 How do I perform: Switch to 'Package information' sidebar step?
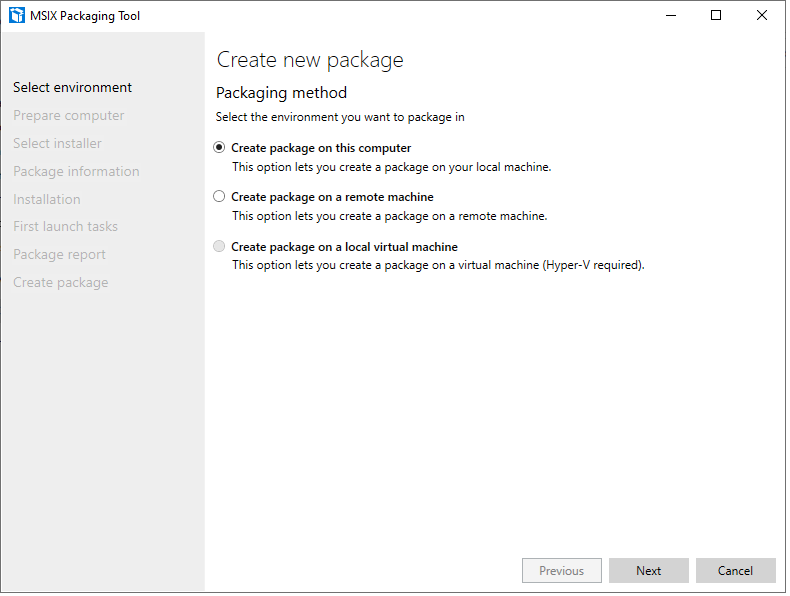coord(76,172)
